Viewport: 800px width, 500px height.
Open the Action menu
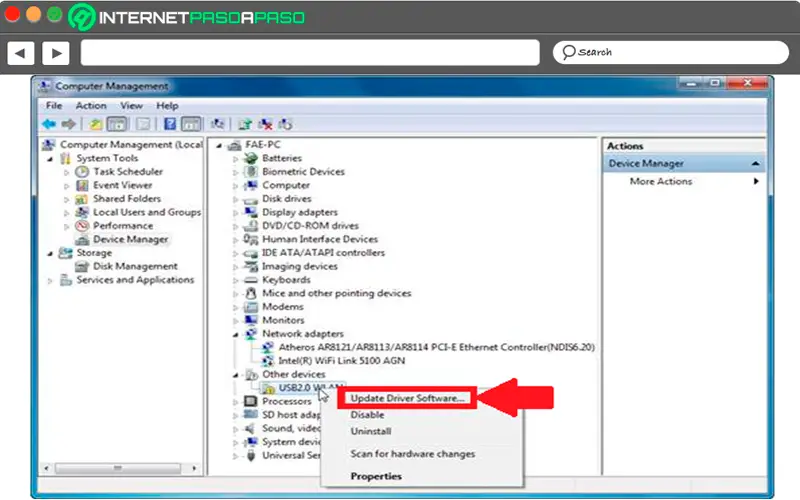91,106
